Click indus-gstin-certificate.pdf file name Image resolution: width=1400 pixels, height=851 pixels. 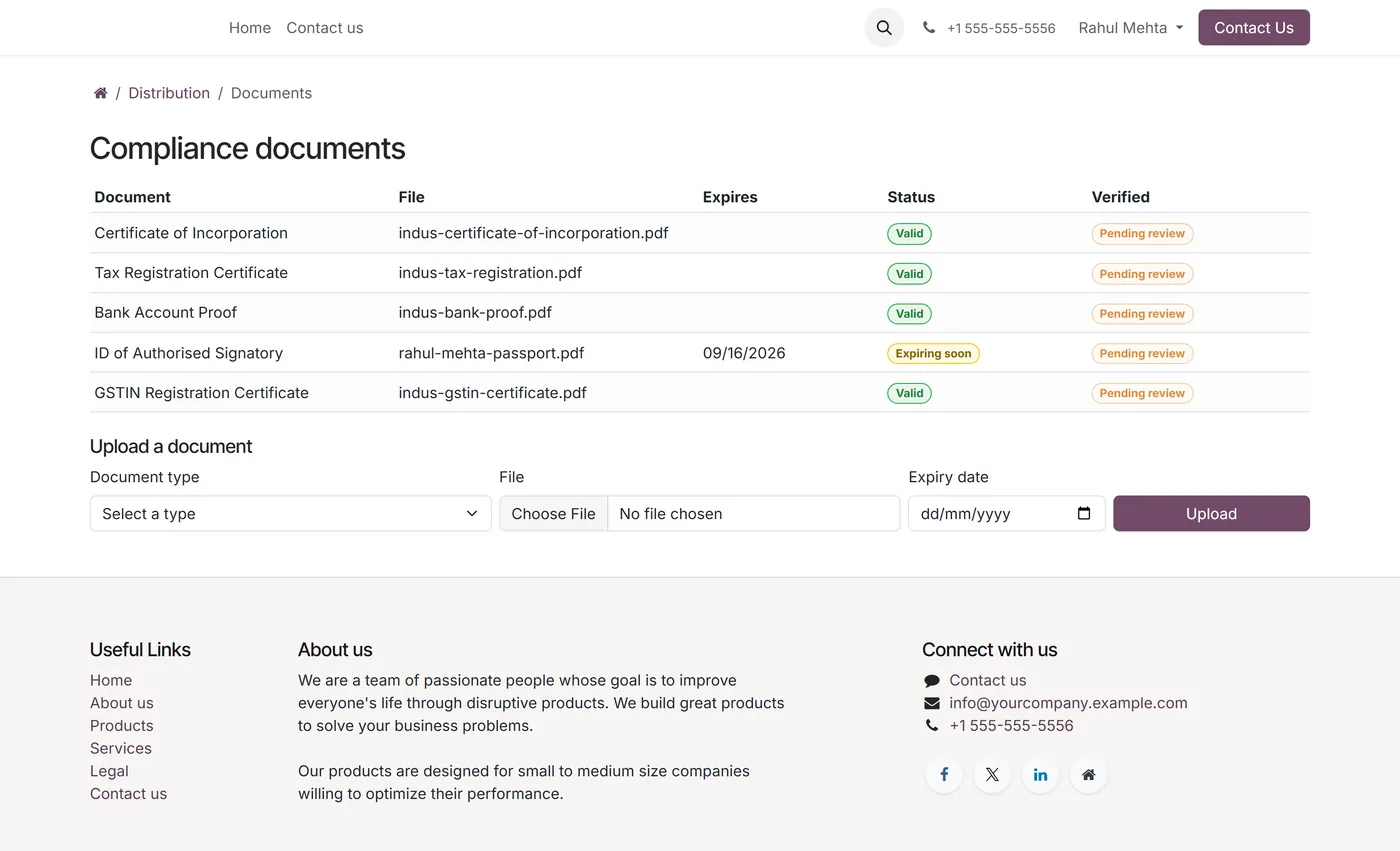coord(492,393)
